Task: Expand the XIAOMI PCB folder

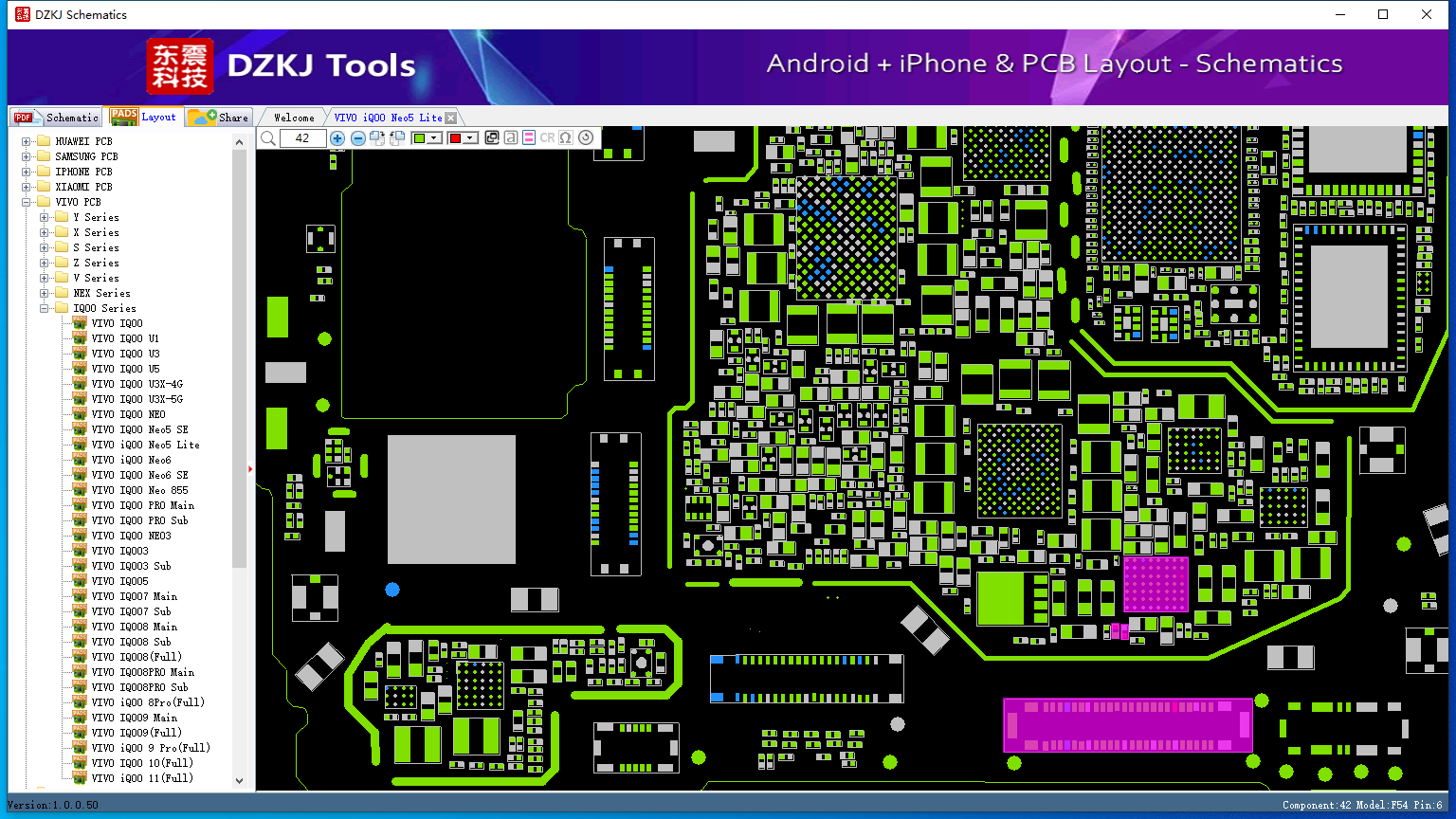Action: (x=27, y=187)
